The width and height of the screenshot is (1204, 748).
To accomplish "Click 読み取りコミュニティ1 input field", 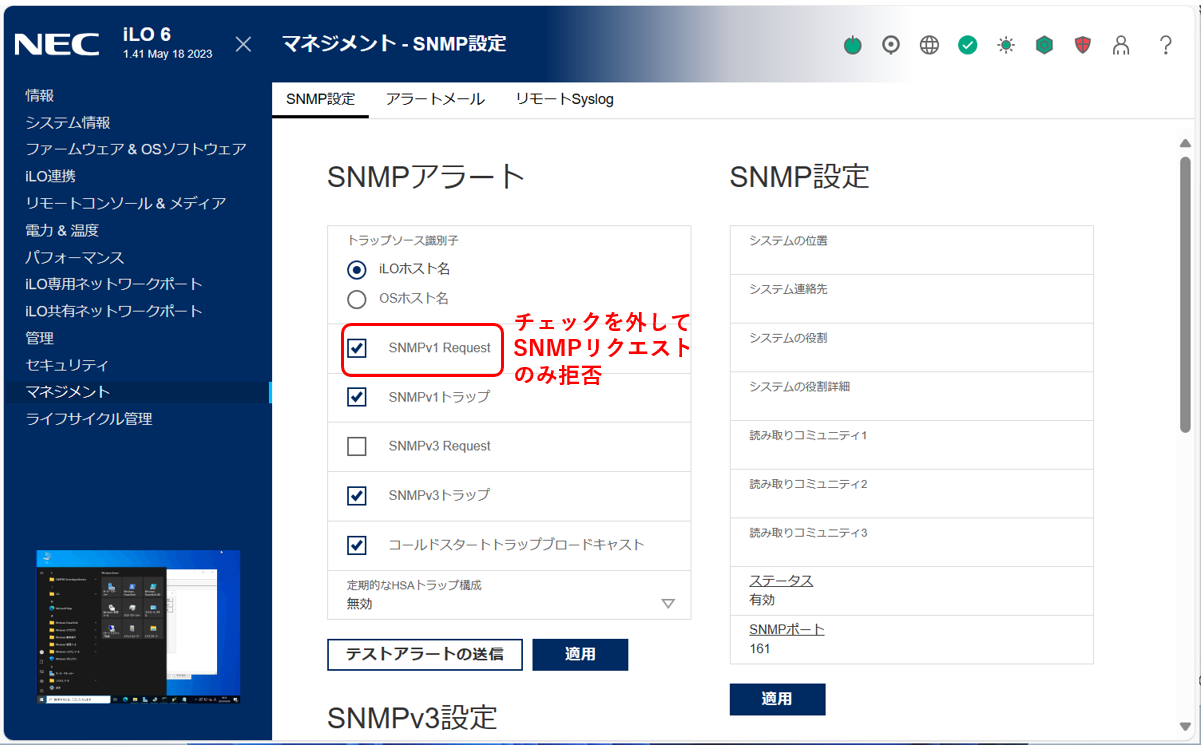I will tap(911, 445).
